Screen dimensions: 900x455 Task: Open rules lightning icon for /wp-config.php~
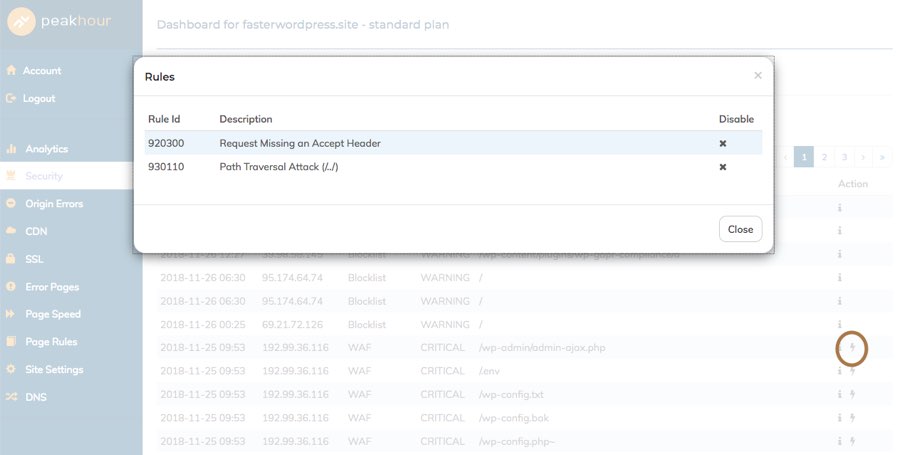tap(852, 441)
